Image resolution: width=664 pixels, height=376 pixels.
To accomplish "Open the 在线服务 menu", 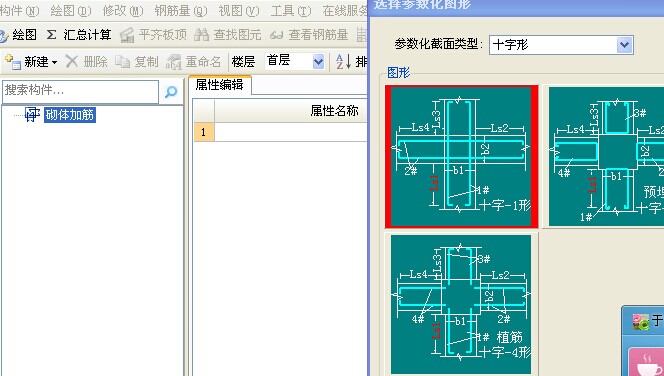I will pos(345,10).
